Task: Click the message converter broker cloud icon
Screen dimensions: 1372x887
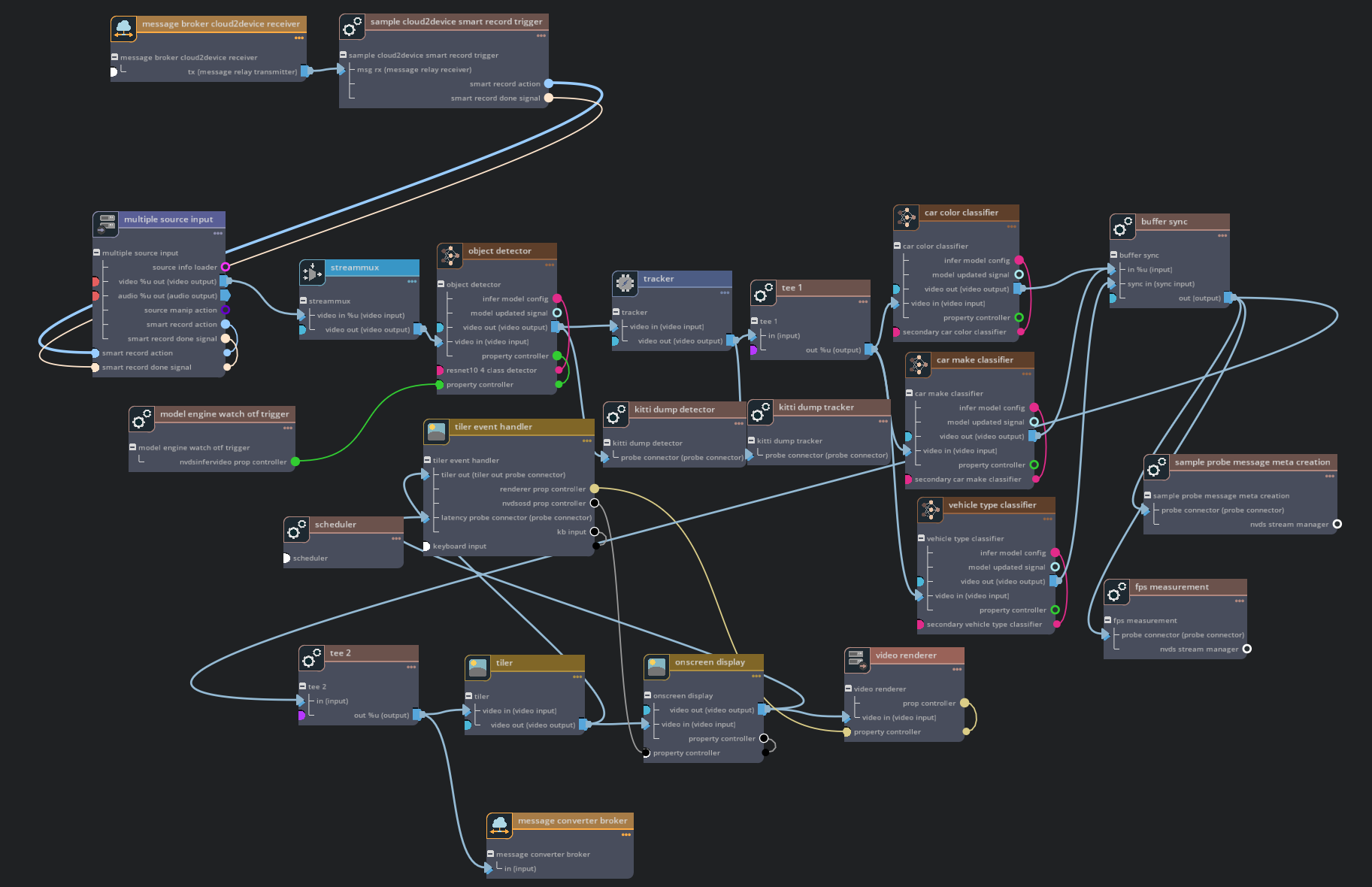Action: 499,825
